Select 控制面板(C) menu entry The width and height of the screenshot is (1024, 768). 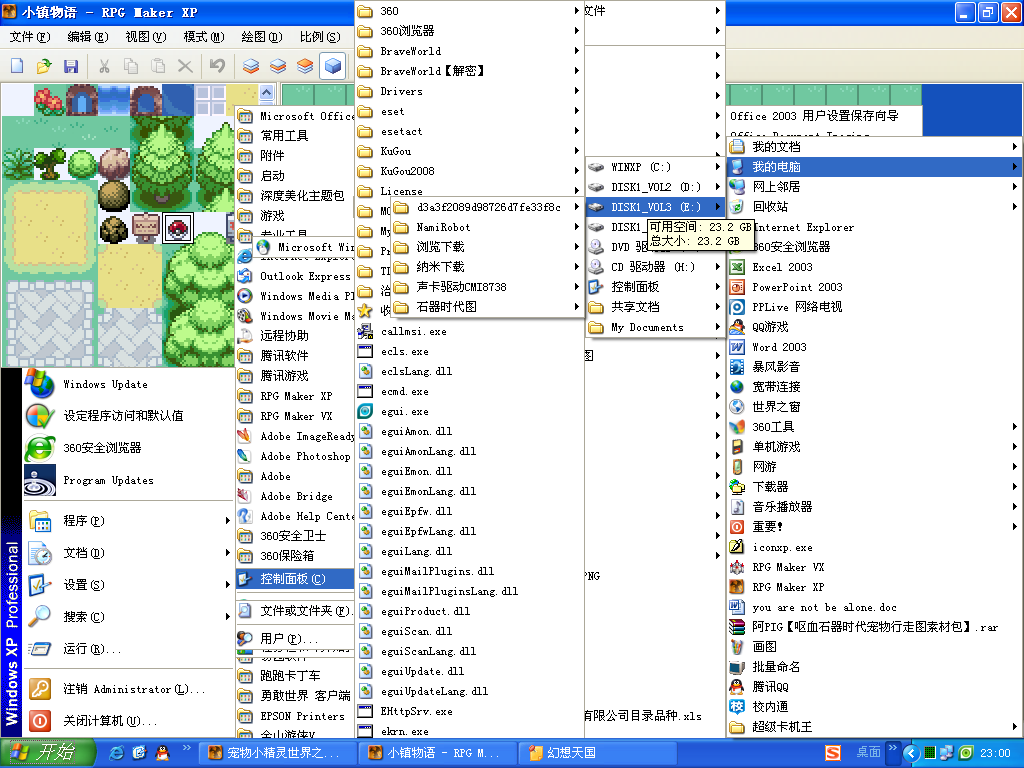click(295, 579)
